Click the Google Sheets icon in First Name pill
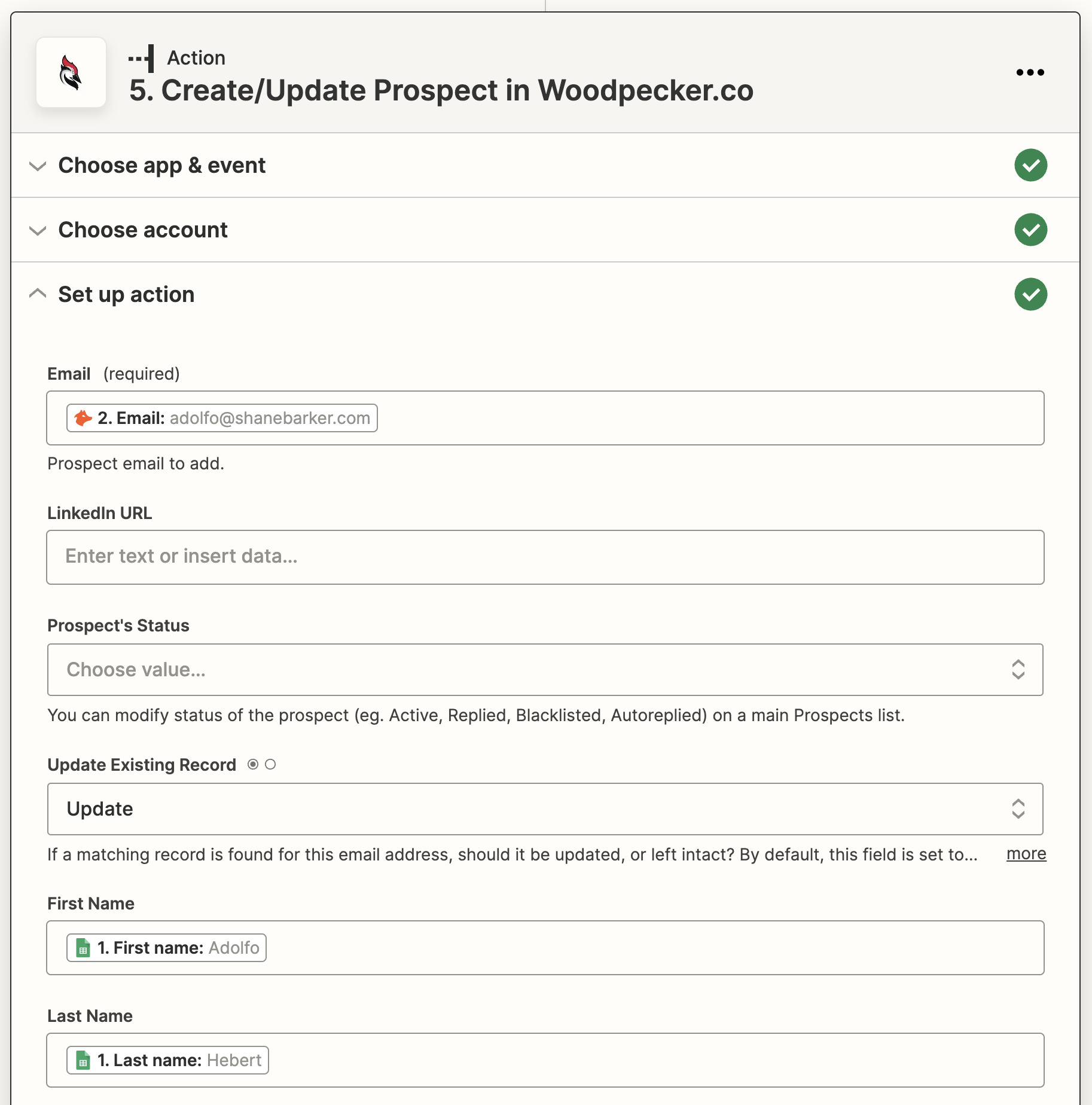1092x1105 pixels. pyautogui.click(x=81, y=947)
